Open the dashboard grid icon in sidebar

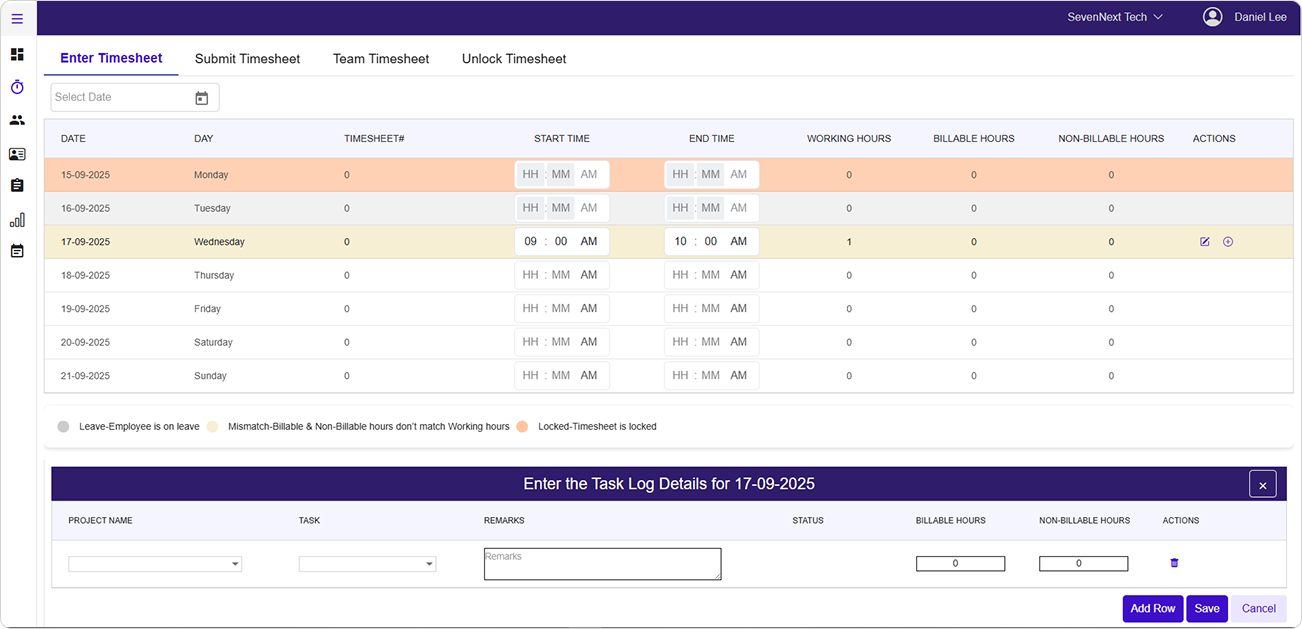(x=17, y=54)
